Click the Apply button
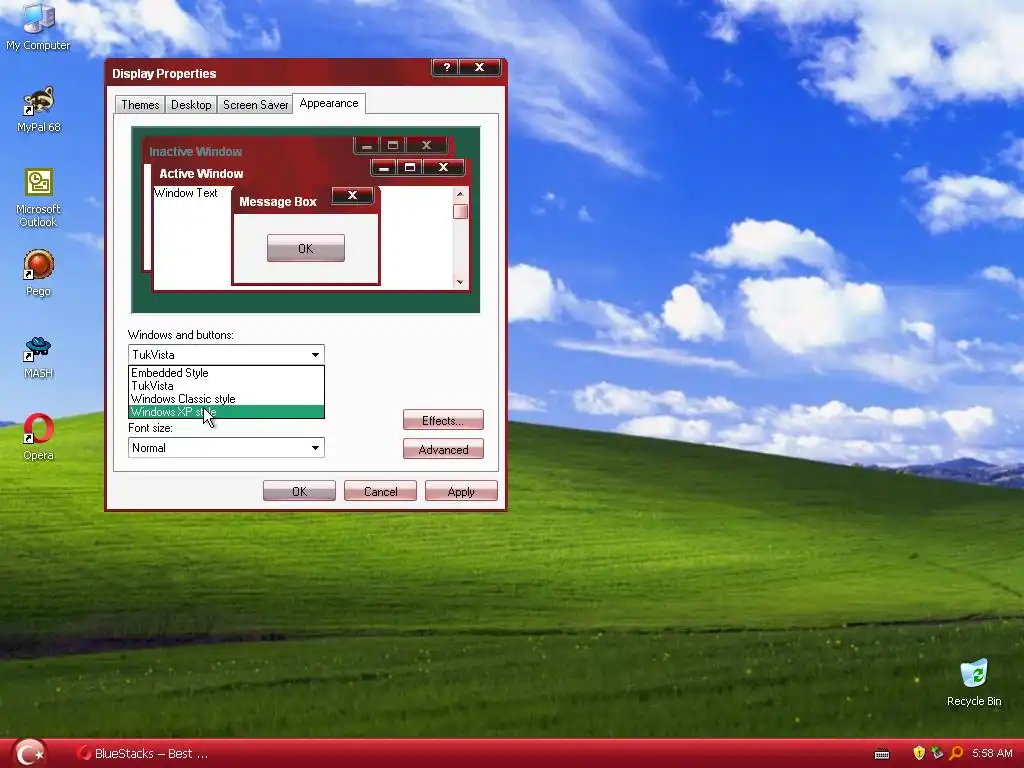Image resolution: width=1024 pixels, height=768 pixels. pos(461,491)
